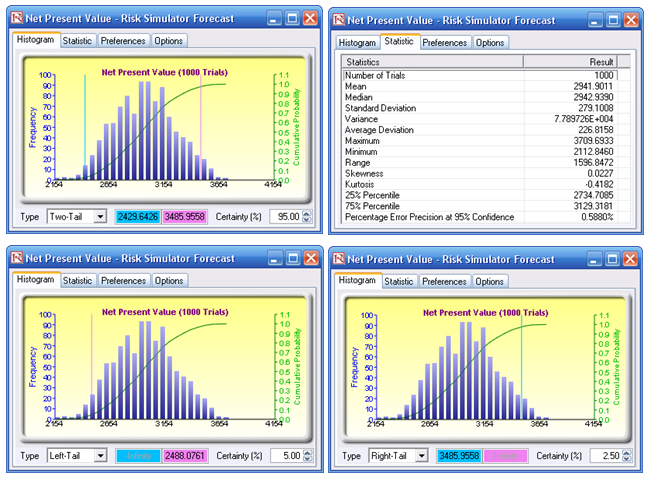Minimize the Two-Tail forecast window

point(274,18)
